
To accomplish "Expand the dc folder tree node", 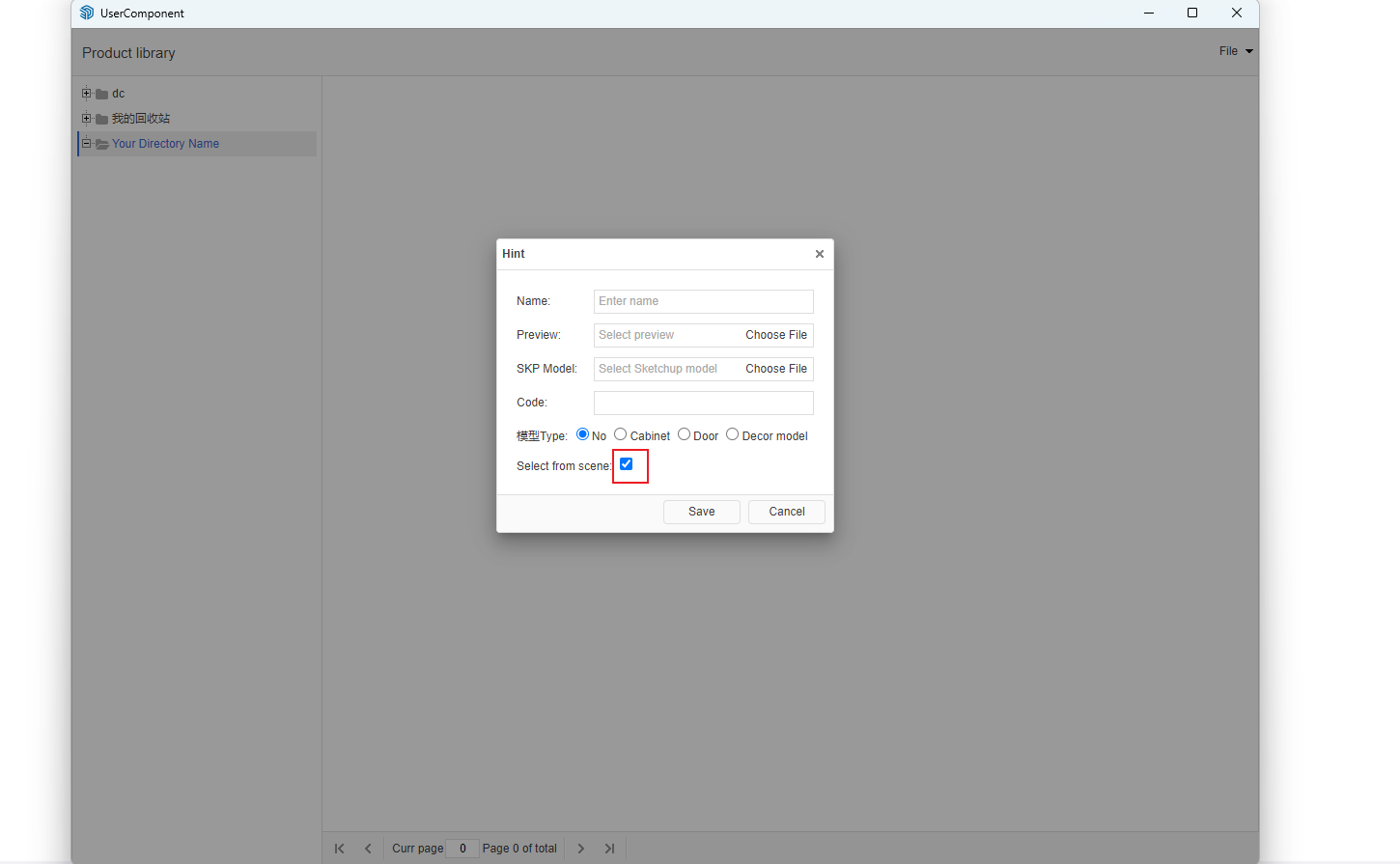I will tap(87, 94).
